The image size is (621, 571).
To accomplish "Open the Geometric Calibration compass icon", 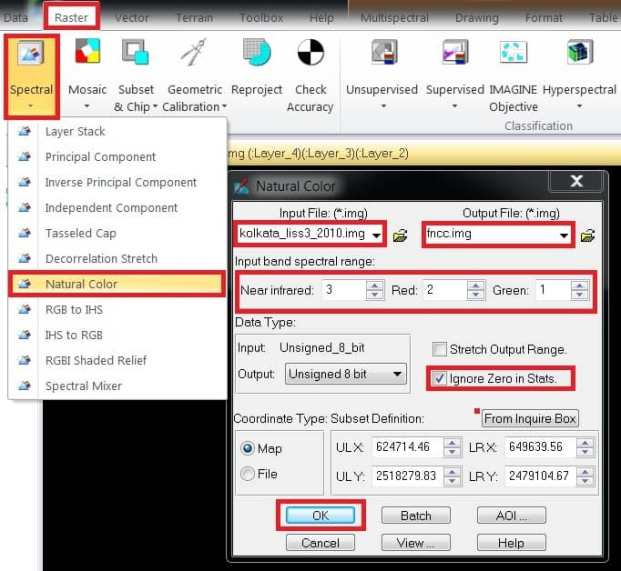I will click(194, 51).
